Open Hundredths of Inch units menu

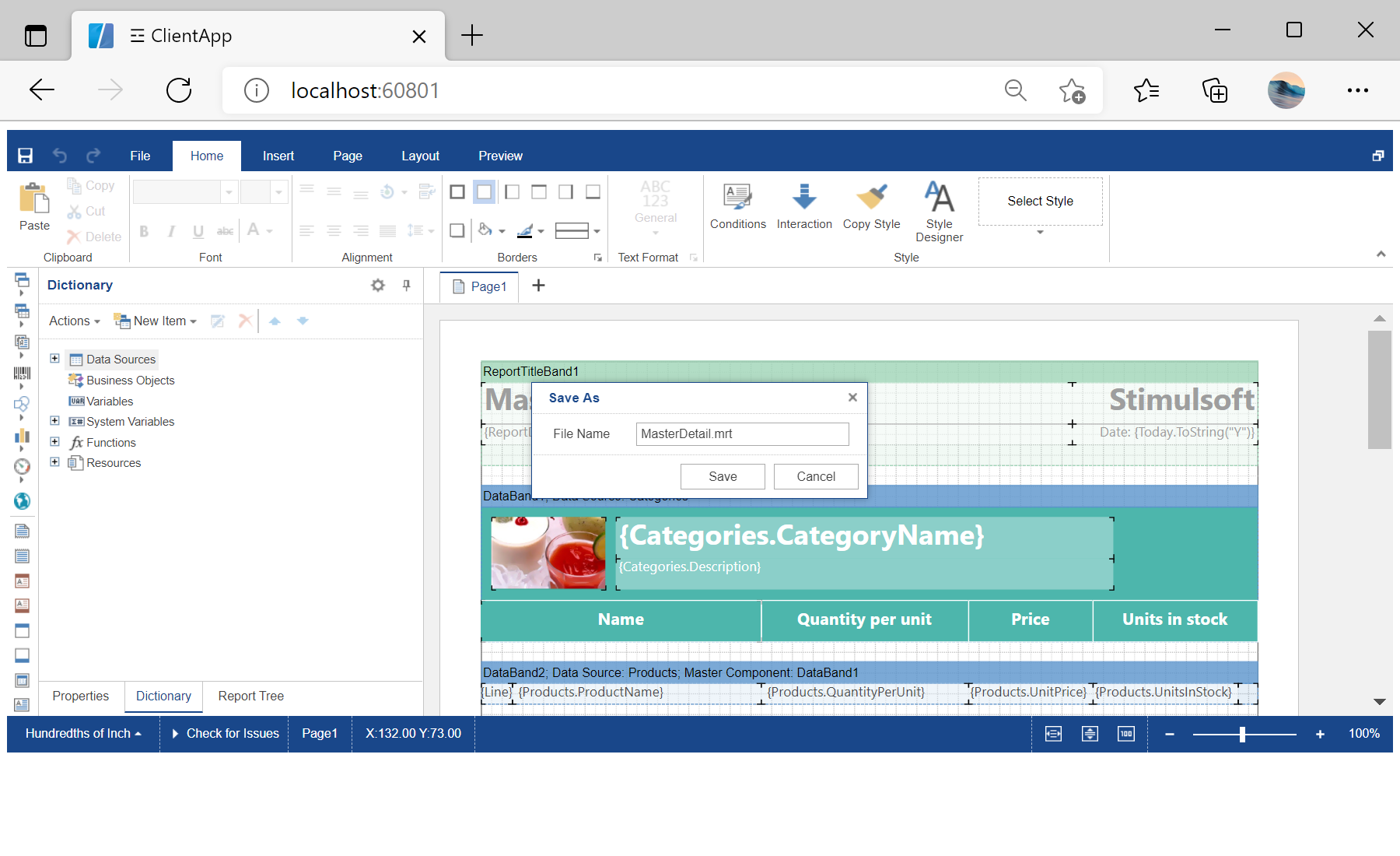[83, 734]
